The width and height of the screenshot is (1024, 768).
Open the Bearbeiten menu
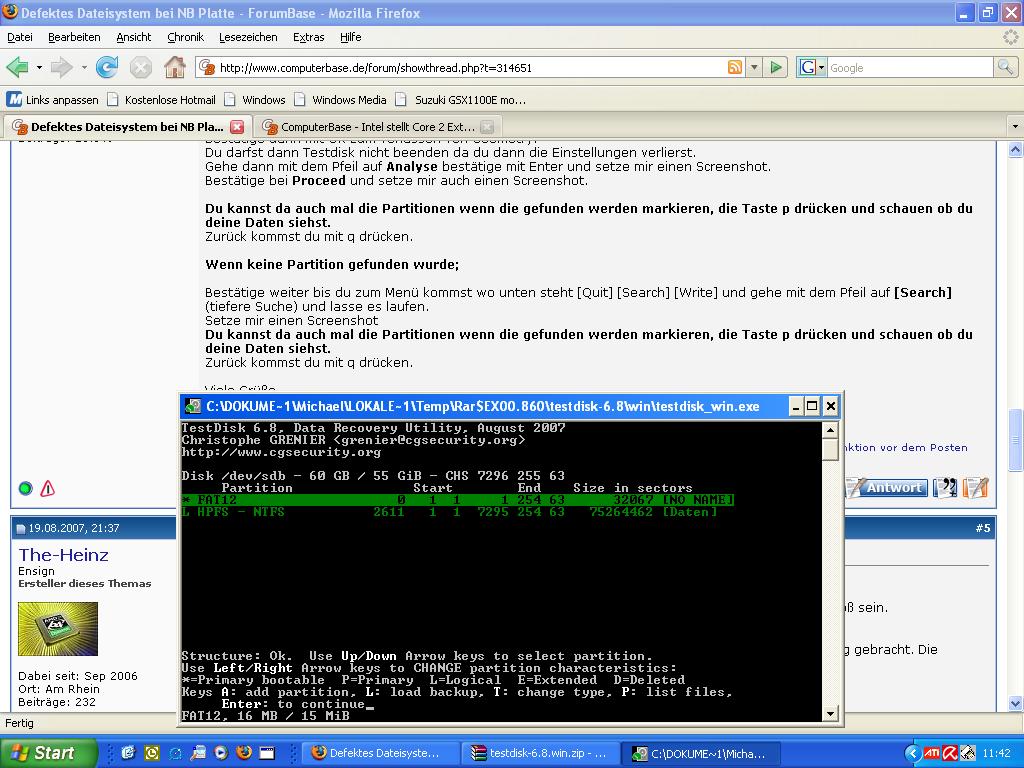[74, 37]
